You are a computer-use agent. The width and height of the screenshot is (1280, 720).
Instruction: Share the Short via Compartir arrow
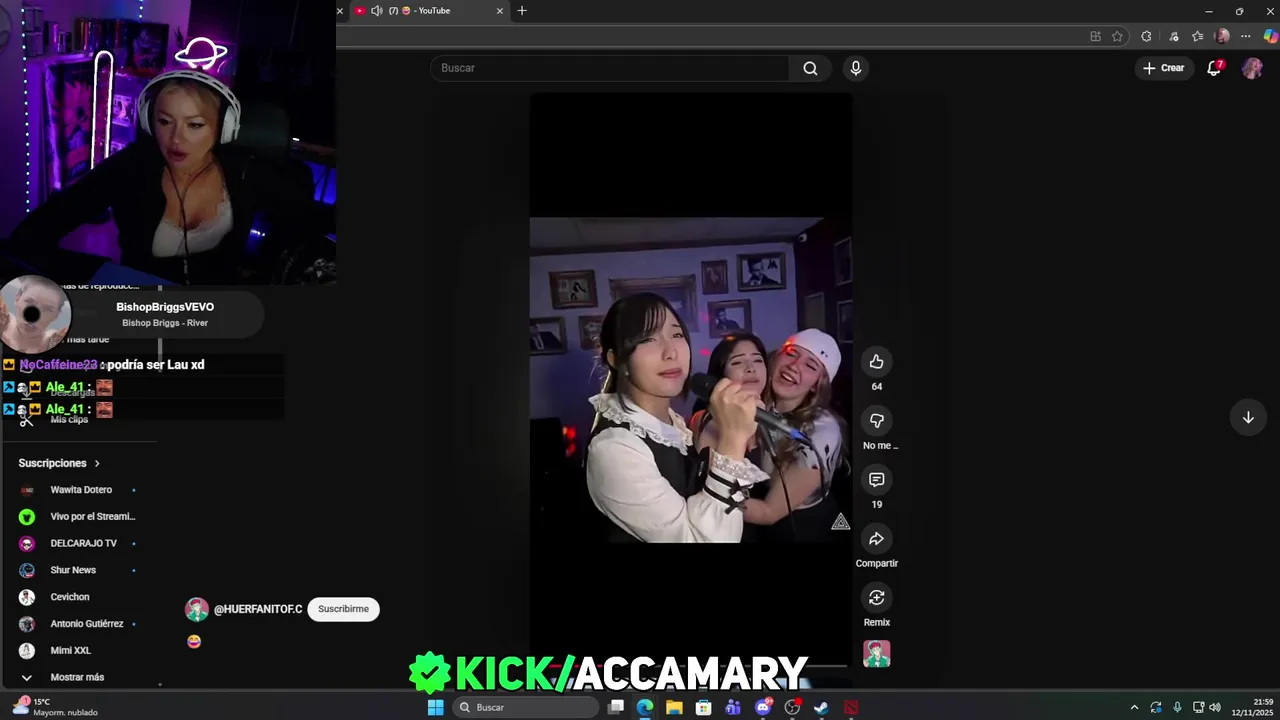pos(876,539)
